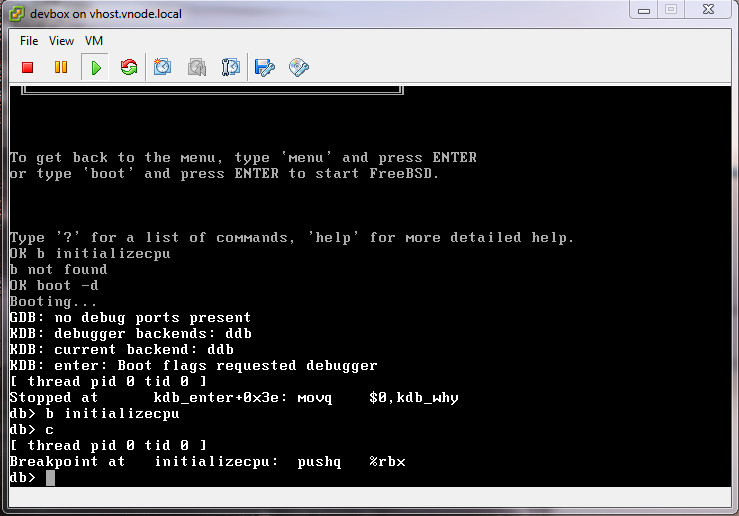Screen dimensions: 739x516
Task: Click the 'OK boot -d' line
Action: [x=54, y=286]
